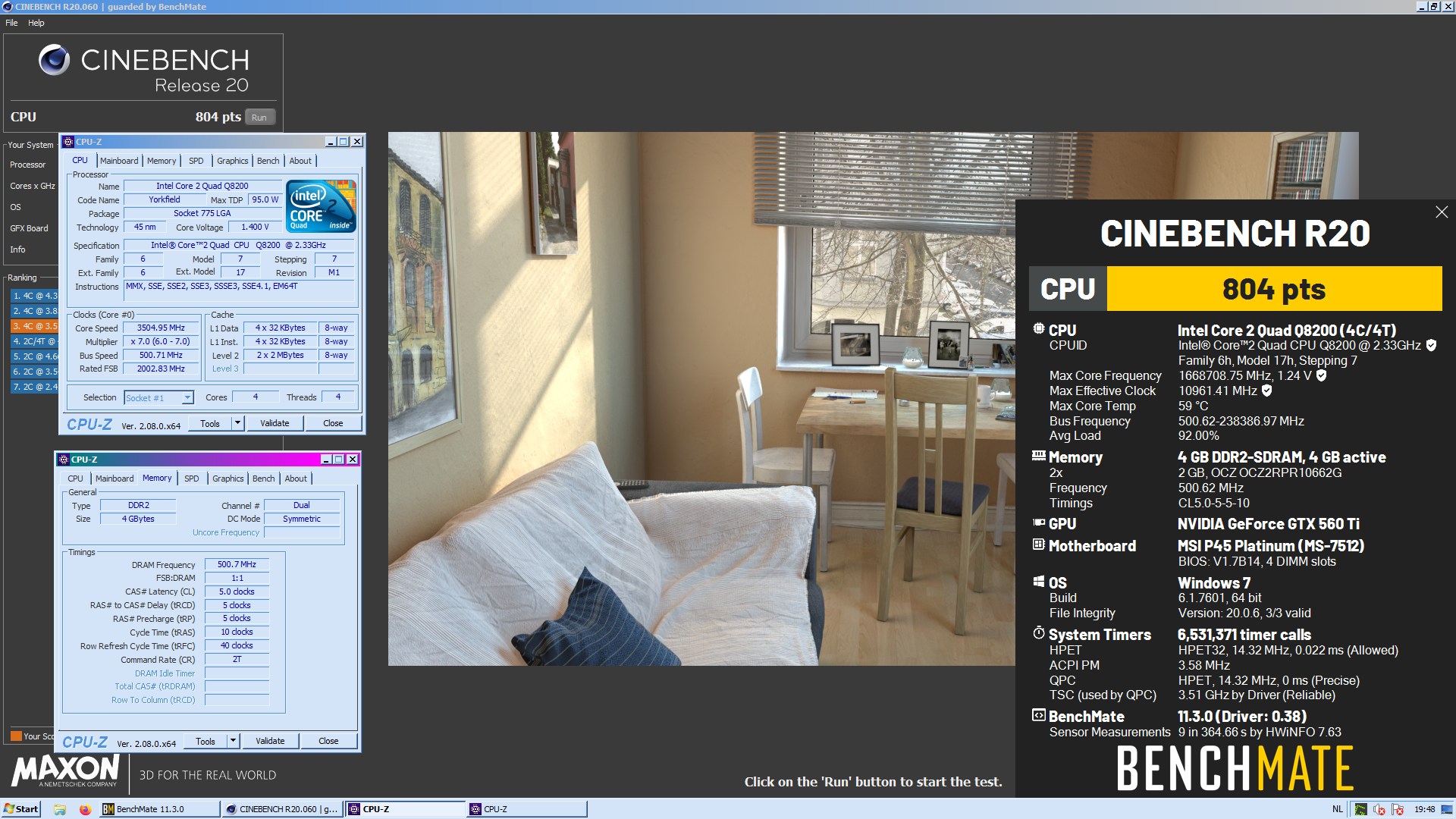The width and height of the screenshot is (1456, 819).
Task: Click Tools button in upper CPU-Z window
Action: coord(210,423)
